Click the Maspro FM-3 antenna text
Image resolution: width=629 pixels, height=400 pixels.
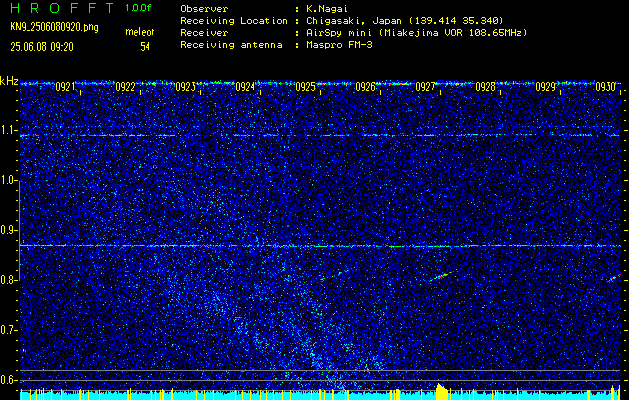(x=338, y=45)
